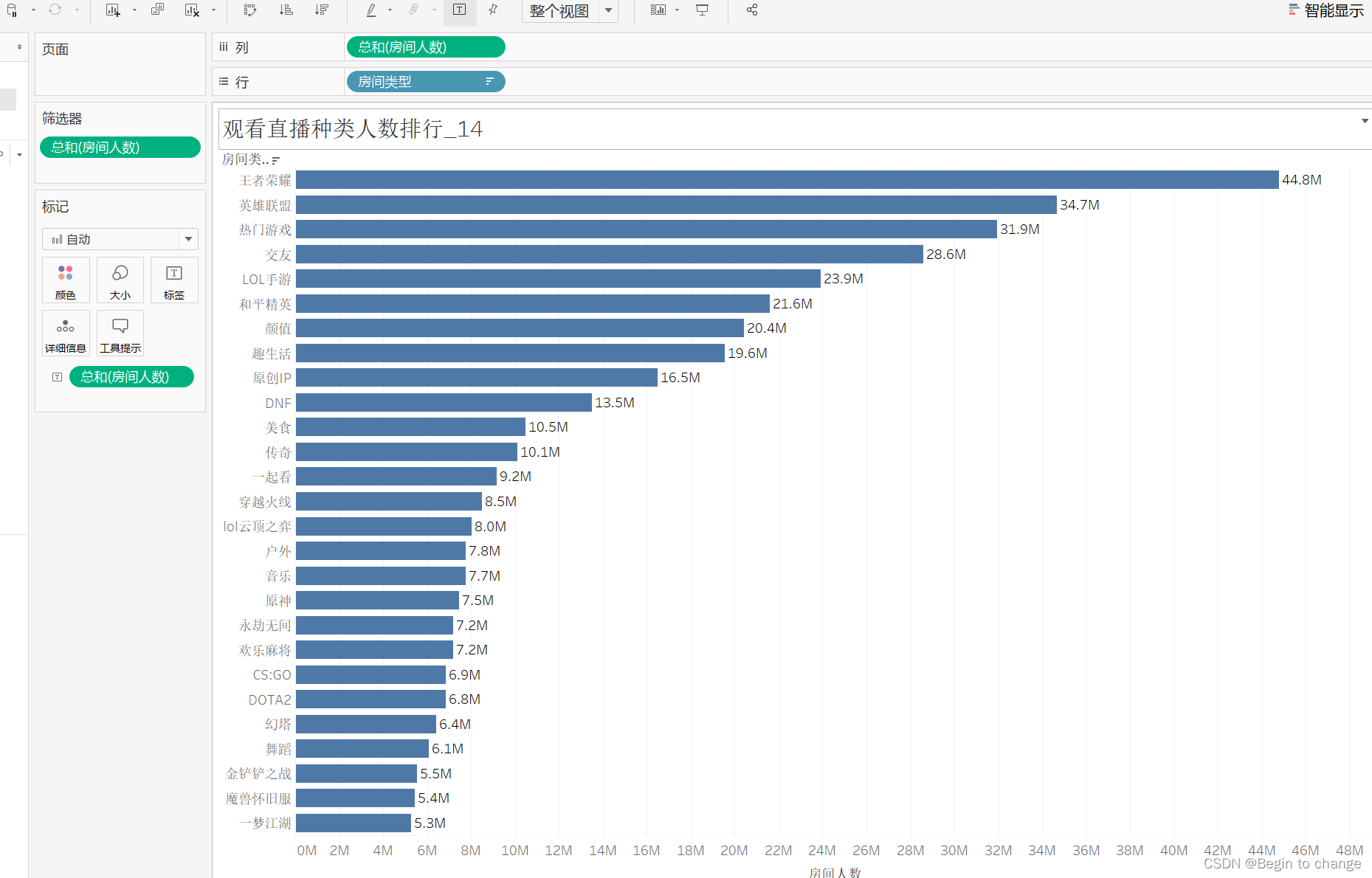Click the highlight pen icon
This screenshot has height=878, width=1372.
(371, 10)
